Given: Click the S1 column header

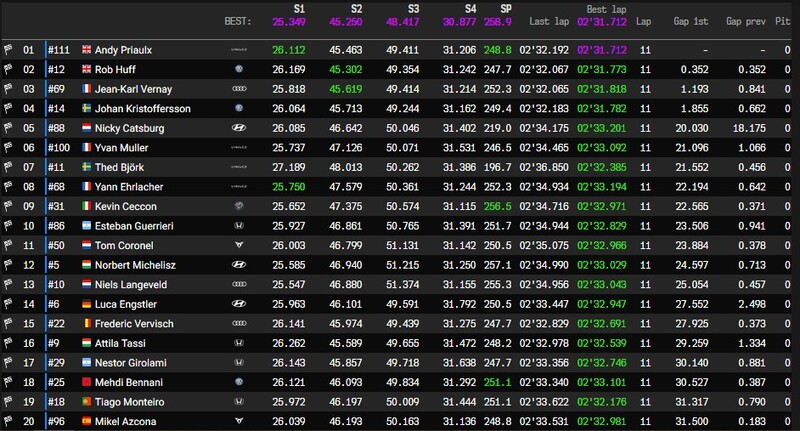Looking at the screenshot, I should point(299,9).
